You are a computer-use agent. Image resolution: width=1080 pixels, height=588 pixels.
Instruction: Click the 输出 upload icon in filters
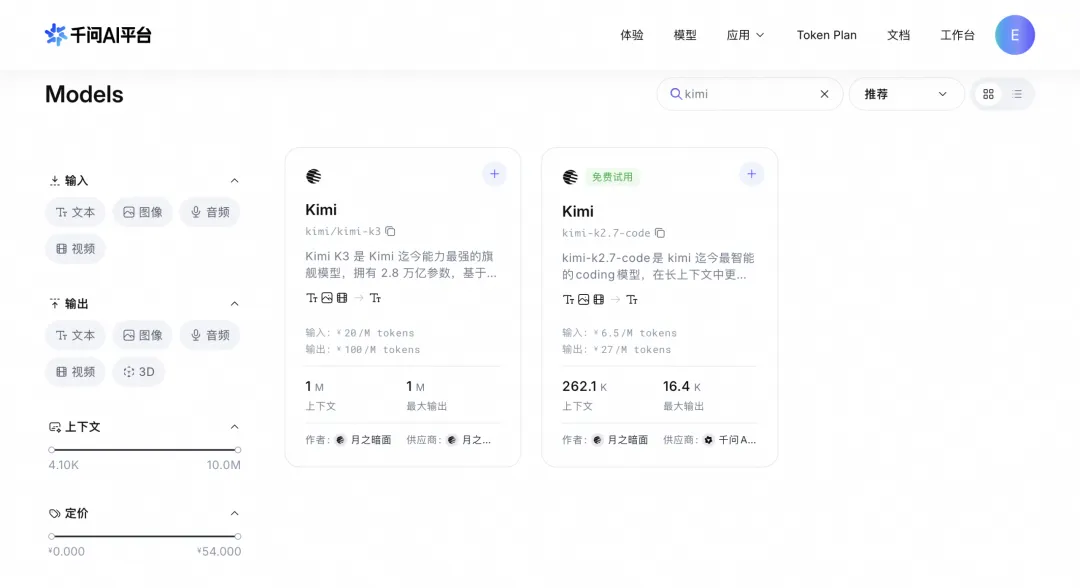coord(54,304)
